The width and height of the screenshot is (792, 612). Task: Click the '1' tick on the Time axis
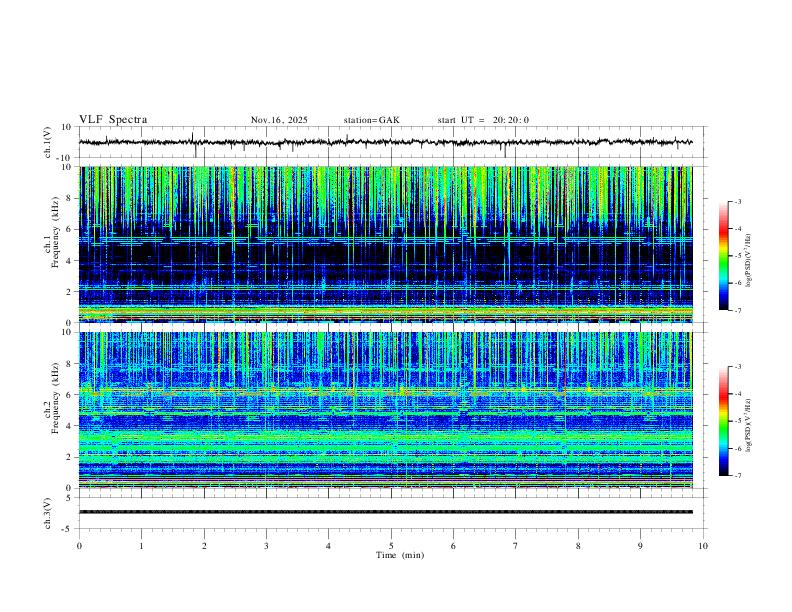tap(141, 546)
